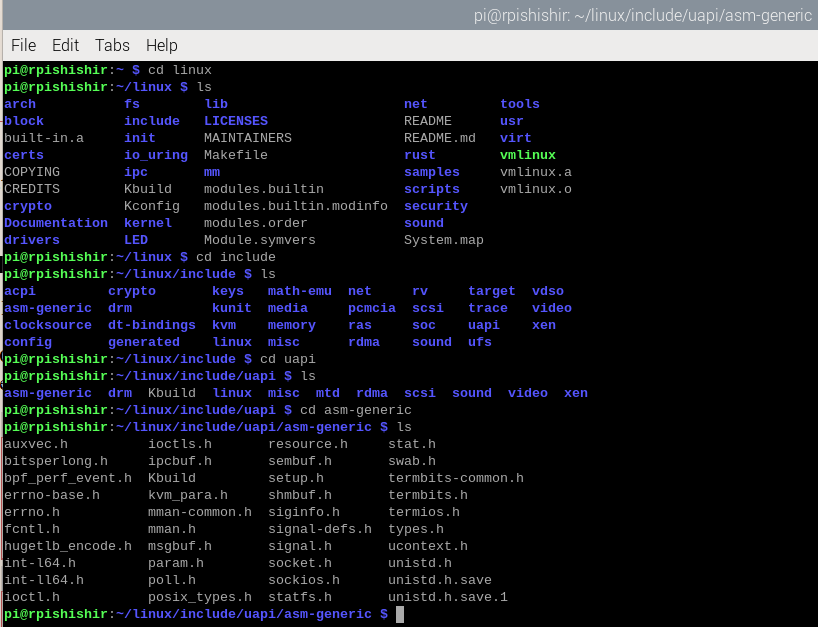Screen dimensions: 818x627
Task: Click the System.map file entry
Action: [x=444, y=240]
